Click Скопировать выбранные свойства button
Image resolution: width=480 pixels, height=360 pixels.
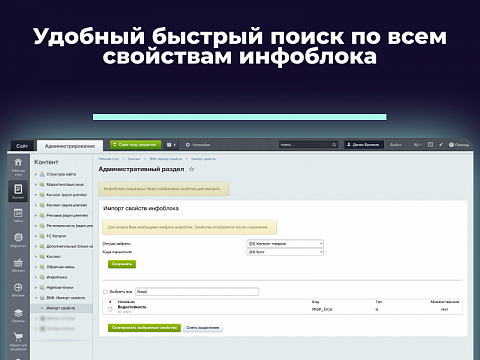(x=144, y=328)
